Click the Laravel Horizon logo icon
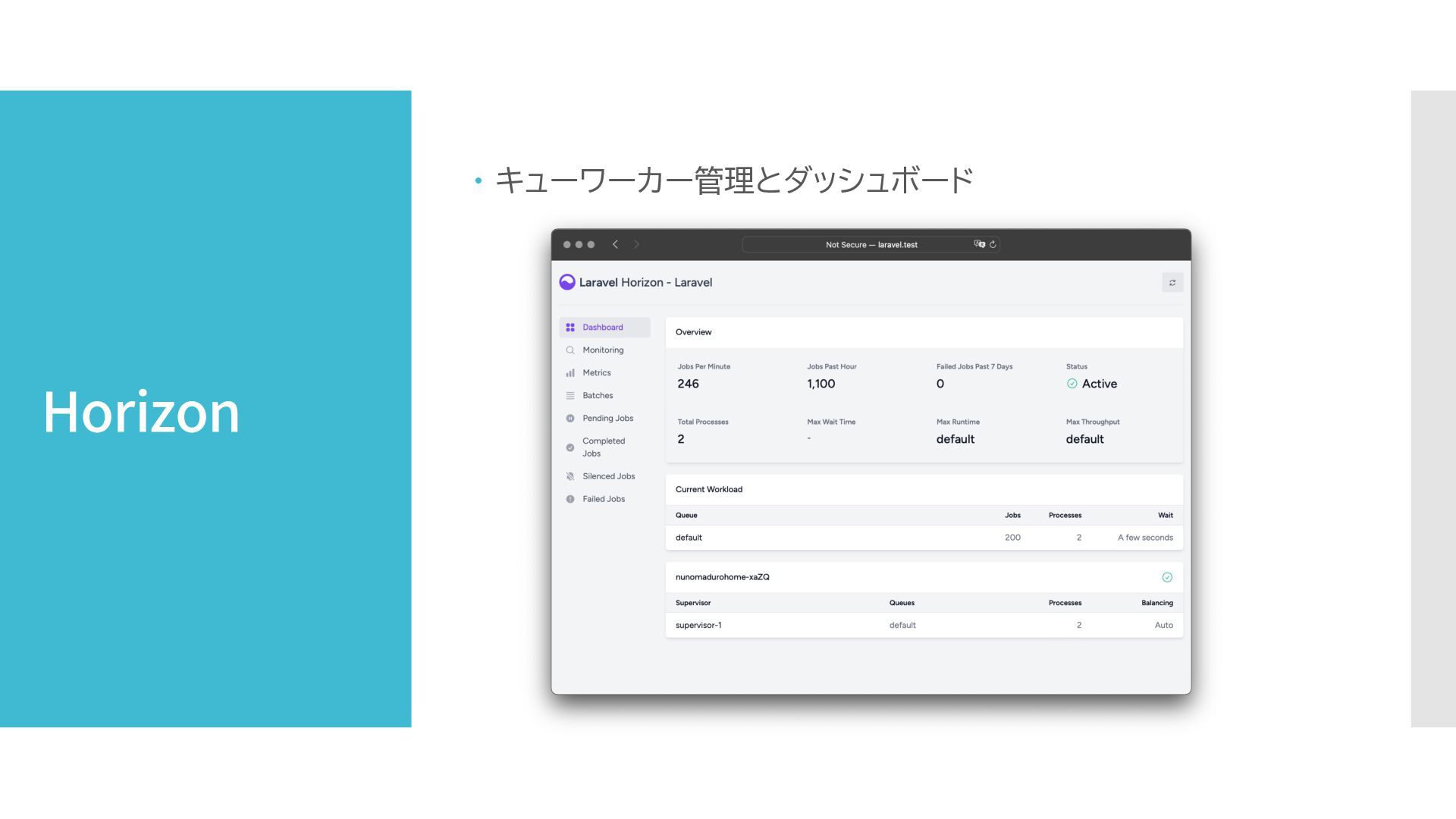The width and height of the screenshot is (1456, 819). point(566,282)
